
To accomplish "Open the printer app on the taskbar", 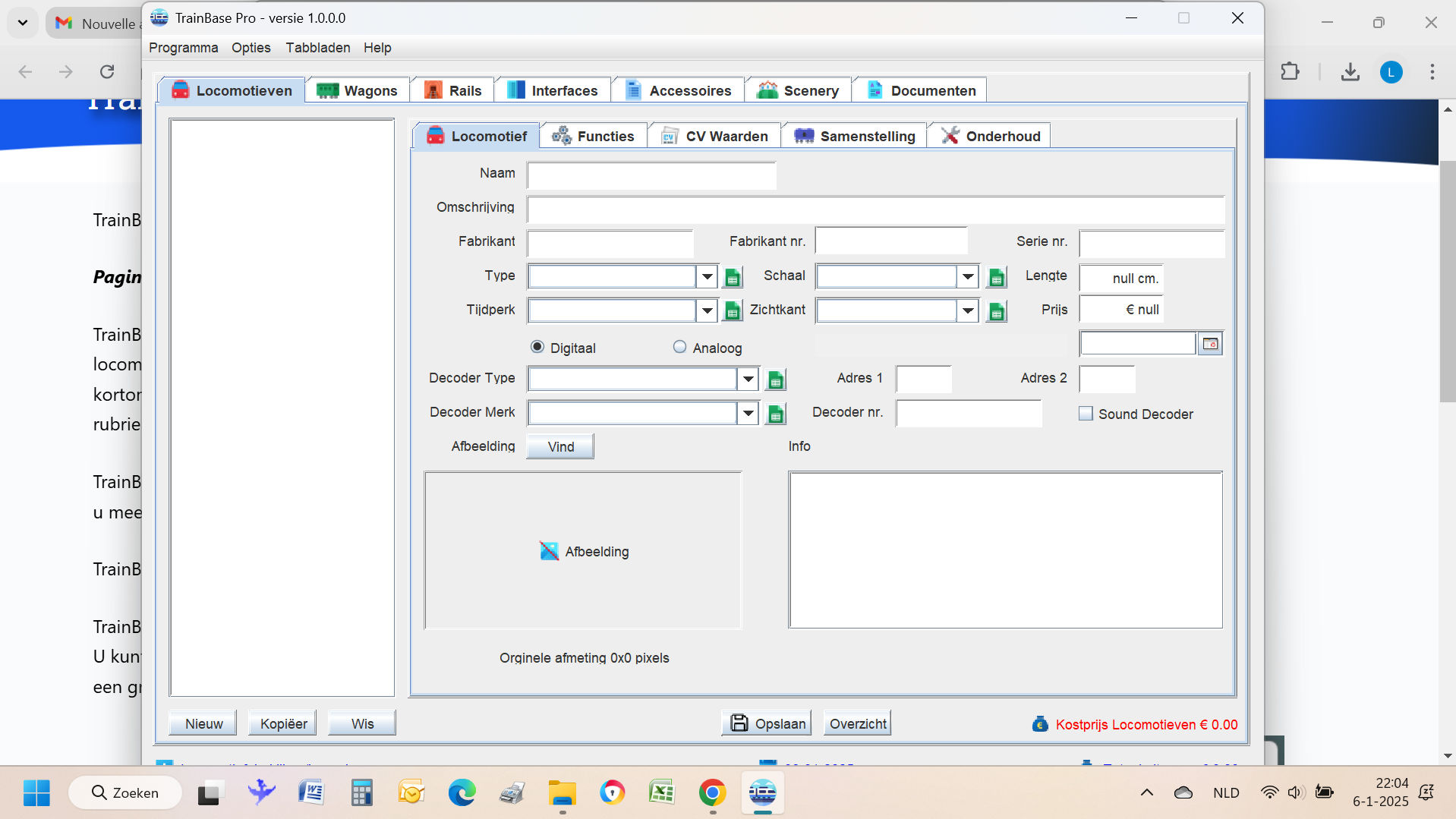I will 512,792.
